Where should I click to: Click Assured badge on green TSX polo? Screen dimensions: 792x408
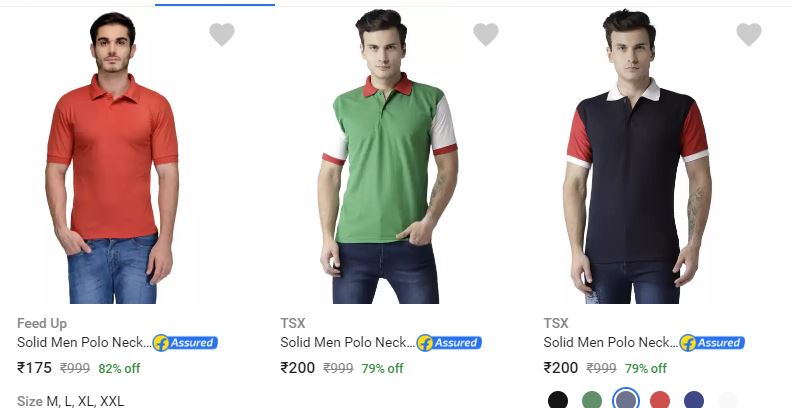(x=449, y=343)
